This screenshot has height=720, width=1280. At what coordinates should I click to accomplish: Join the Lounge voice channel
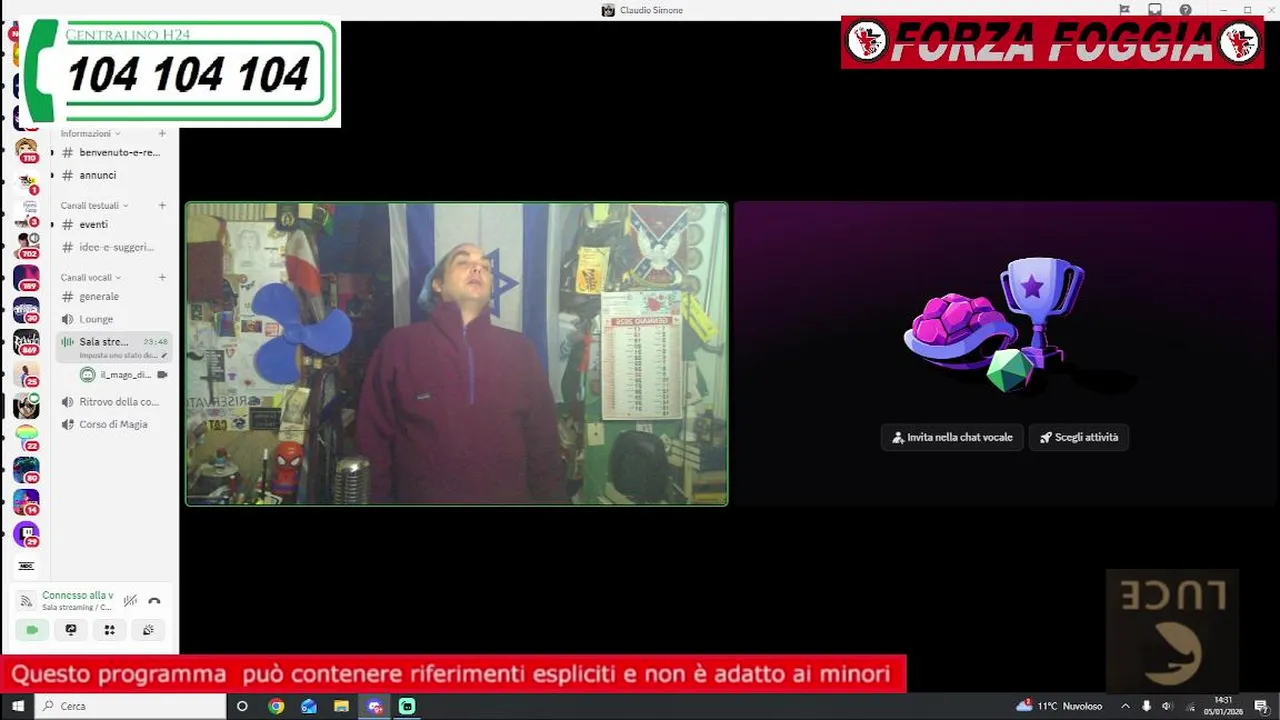pos(111,319)
